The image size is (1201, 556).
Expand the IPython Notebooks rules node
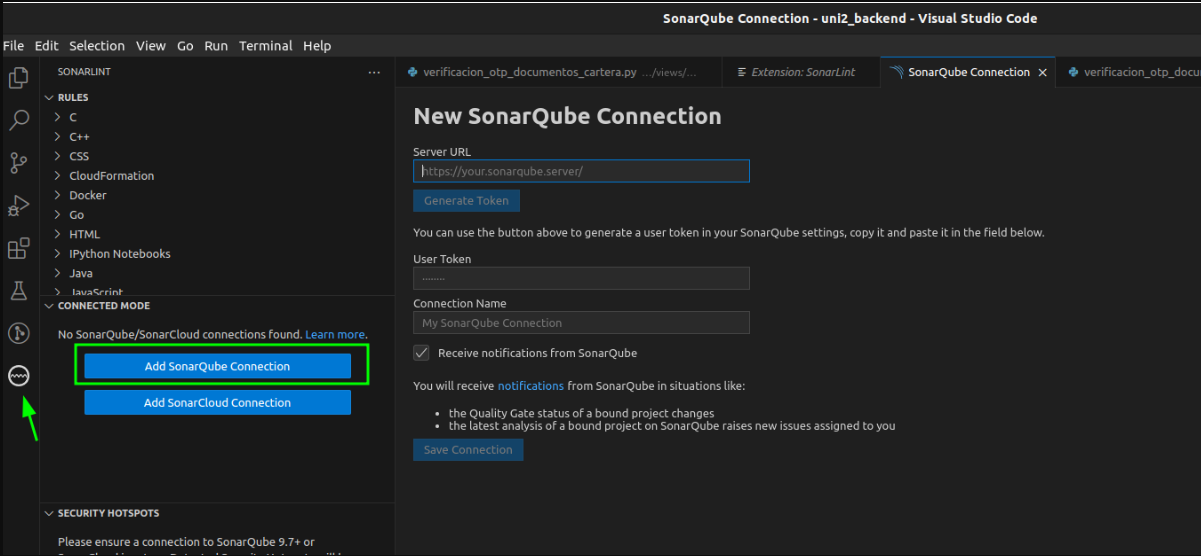pyautogui.click(x=58, y=254)
